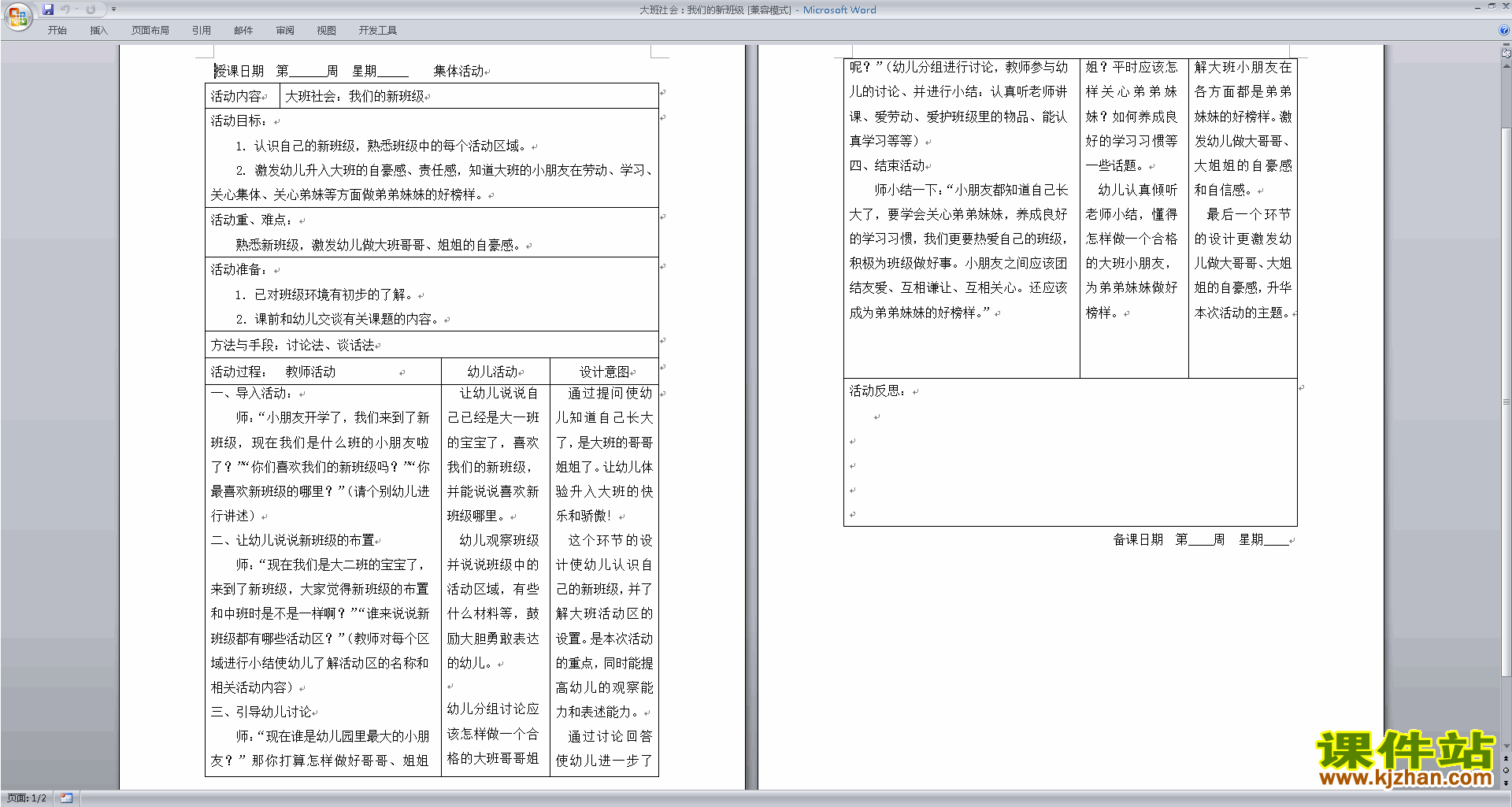
Task: Click the line 熟悉新班级，激发幼儿做大班哥哥、姐姐的自豪感
Action: [x=380, y=245]
